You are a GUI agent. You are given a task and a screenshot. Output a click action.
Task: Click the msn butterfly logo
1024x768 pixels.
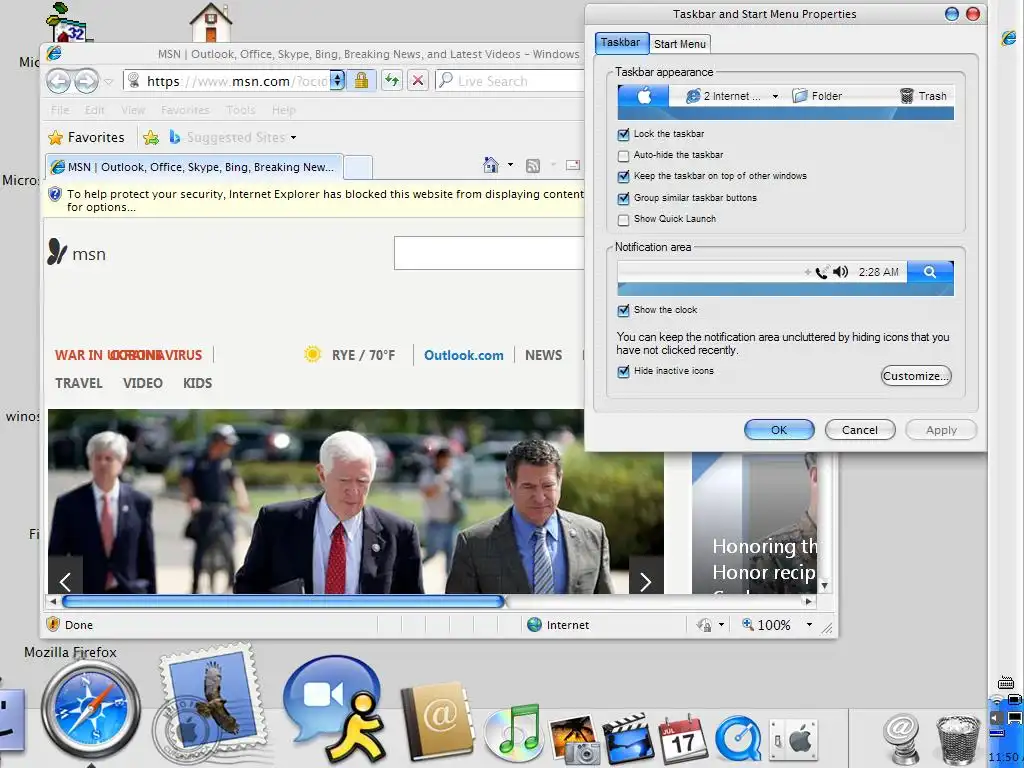(x=57, y=252)
